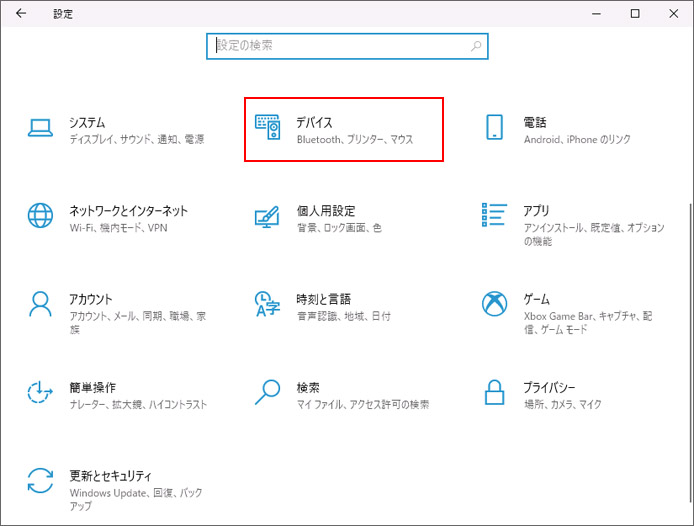Open 検索 settings title
Screen dimensions: 694x526
point(308,387)
